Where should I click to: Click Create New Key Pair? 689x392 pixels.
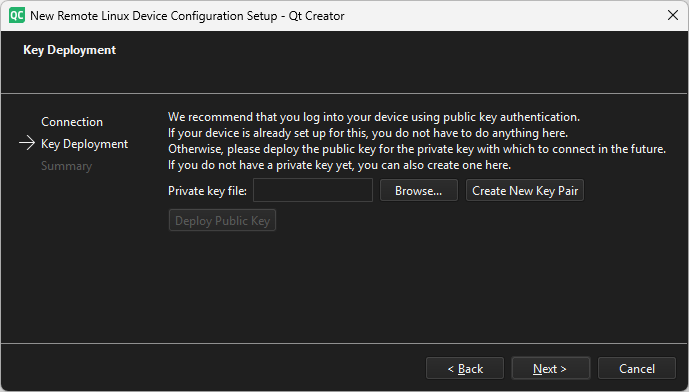point(525,190)
